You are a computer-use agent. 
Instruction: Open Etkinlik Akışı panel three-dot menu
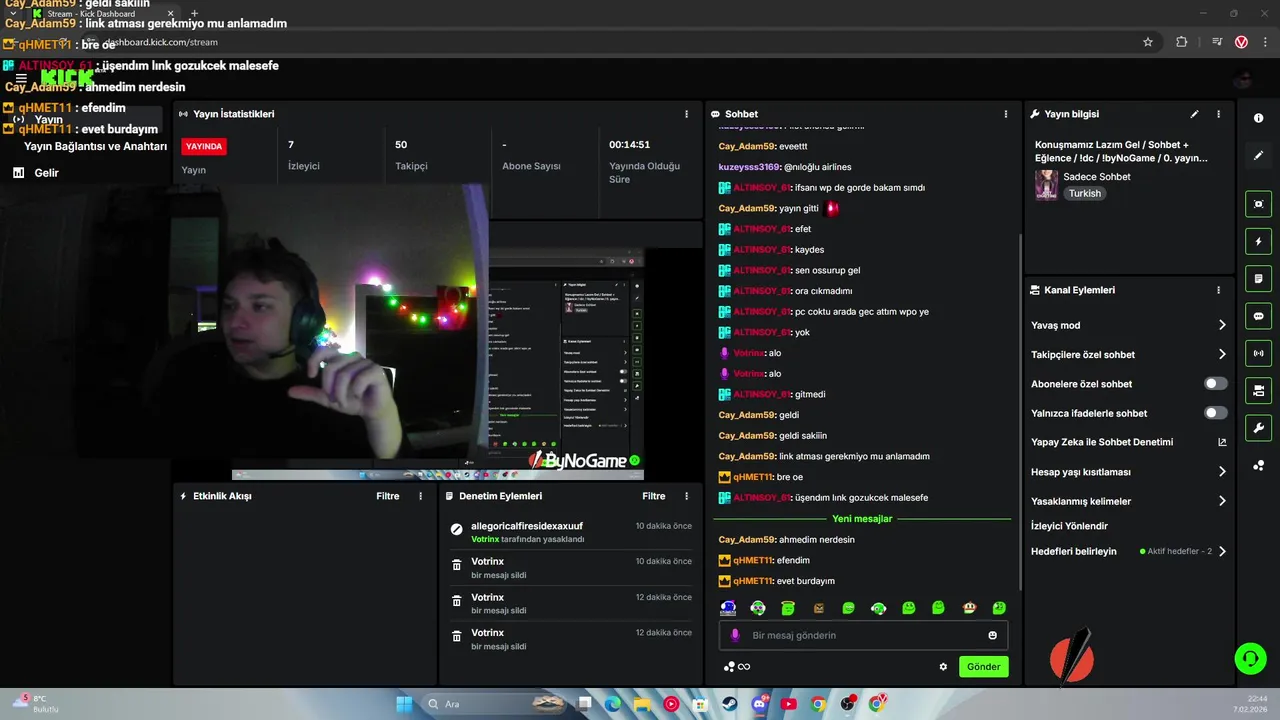tap(420, 496)
